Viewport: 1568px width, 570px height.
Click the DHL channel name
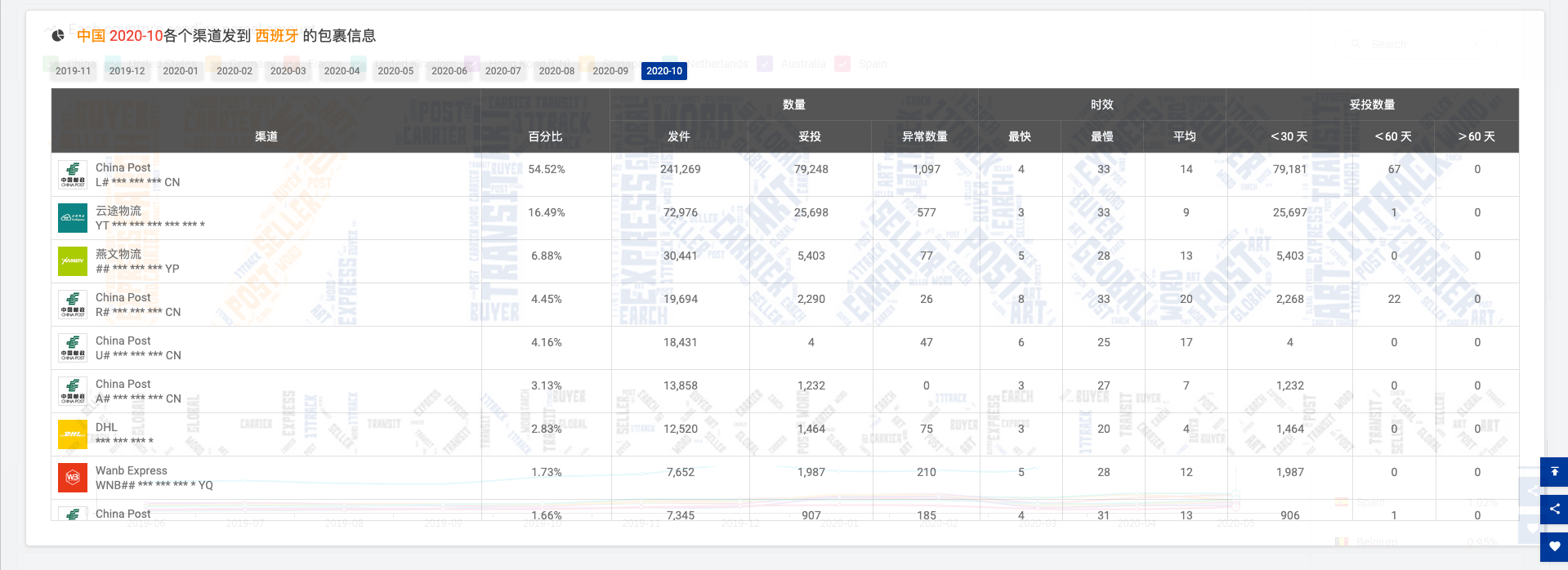[106, 427]
